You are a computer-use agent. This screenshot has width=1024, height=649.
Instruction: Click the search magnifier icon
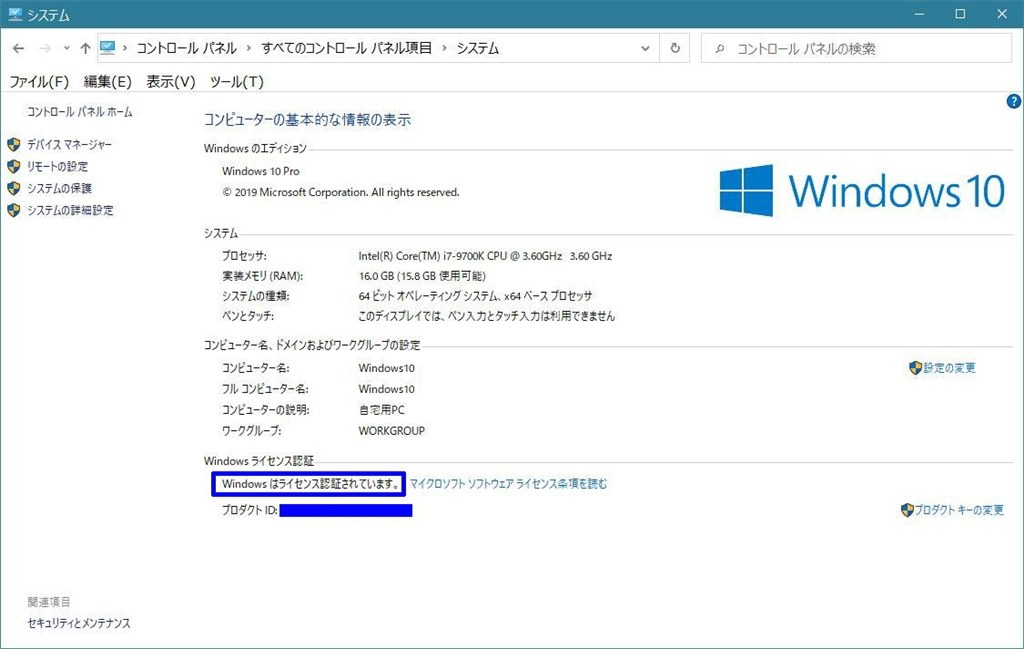pos(720,48)
